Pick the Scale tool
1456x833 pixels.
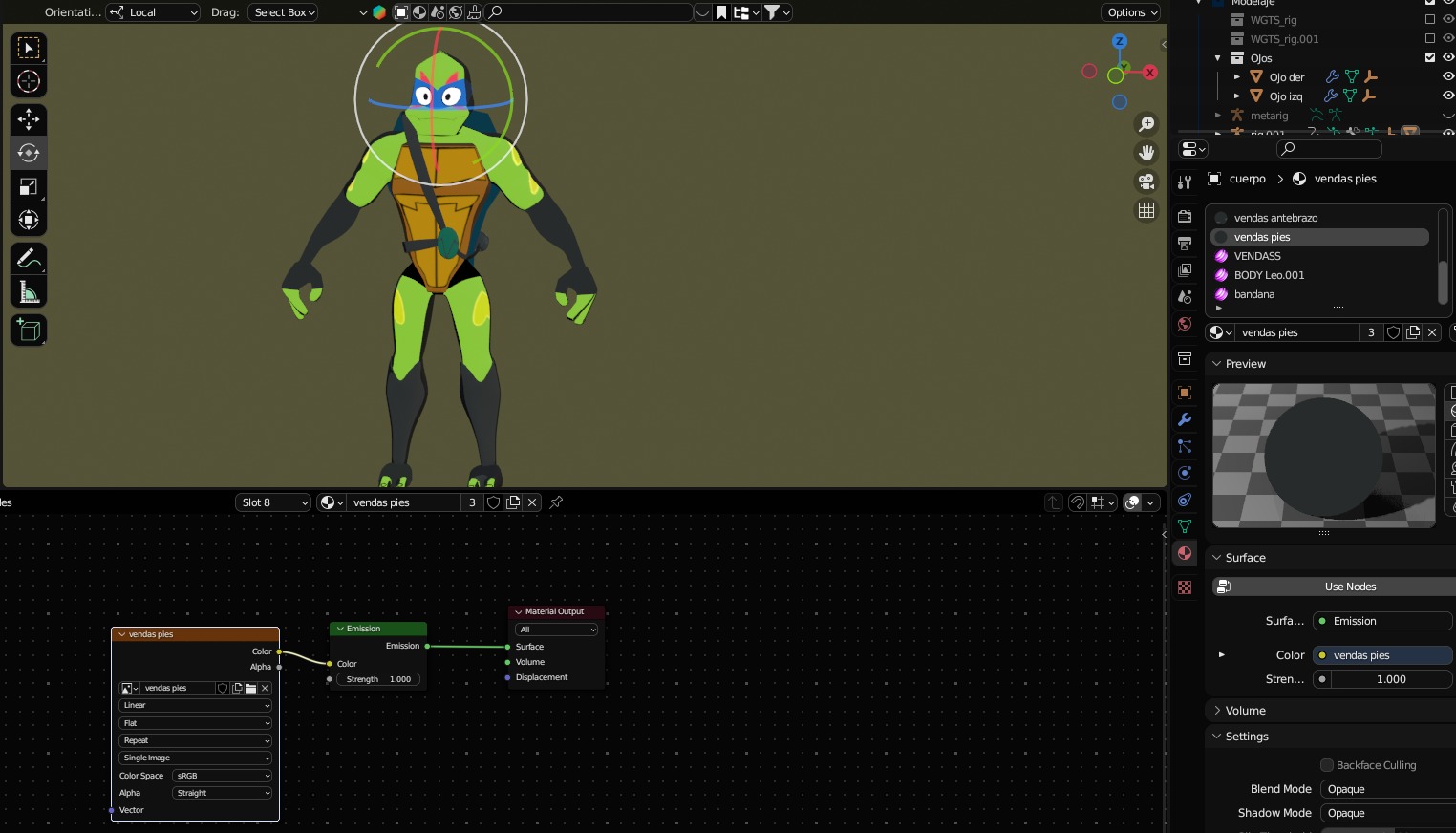point(29,186)
